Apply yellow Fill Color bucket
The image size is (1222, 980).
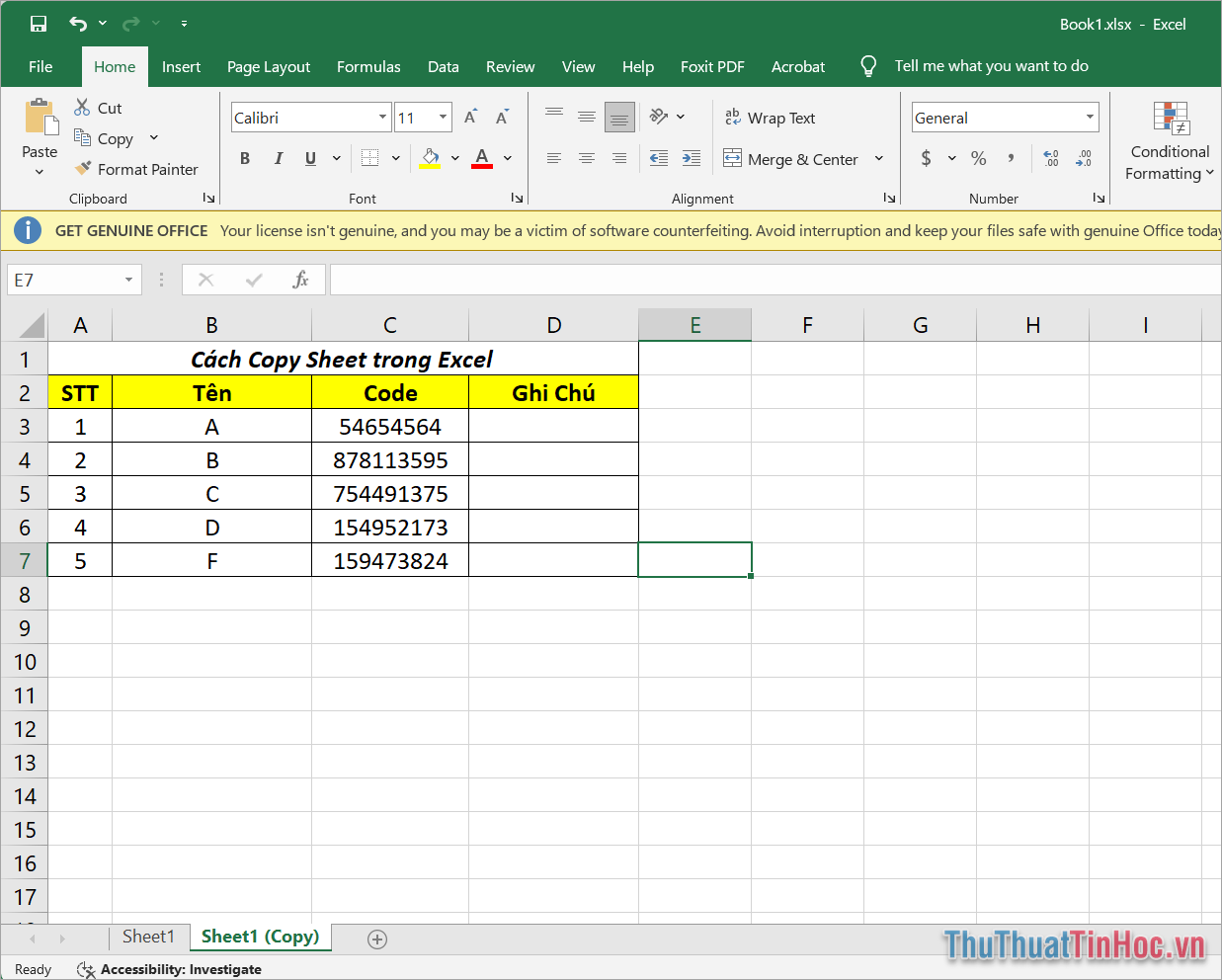click(x=430, y=158)
